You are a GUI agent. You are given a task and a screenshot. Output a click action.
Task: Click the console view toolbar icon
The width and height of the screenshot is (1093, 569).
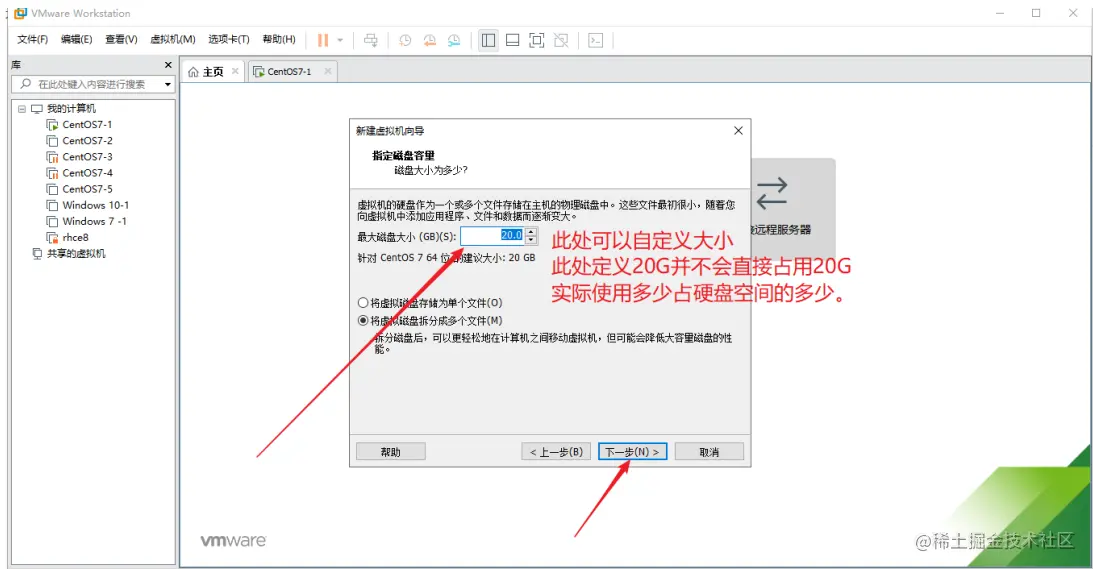[x=595, y=40]
